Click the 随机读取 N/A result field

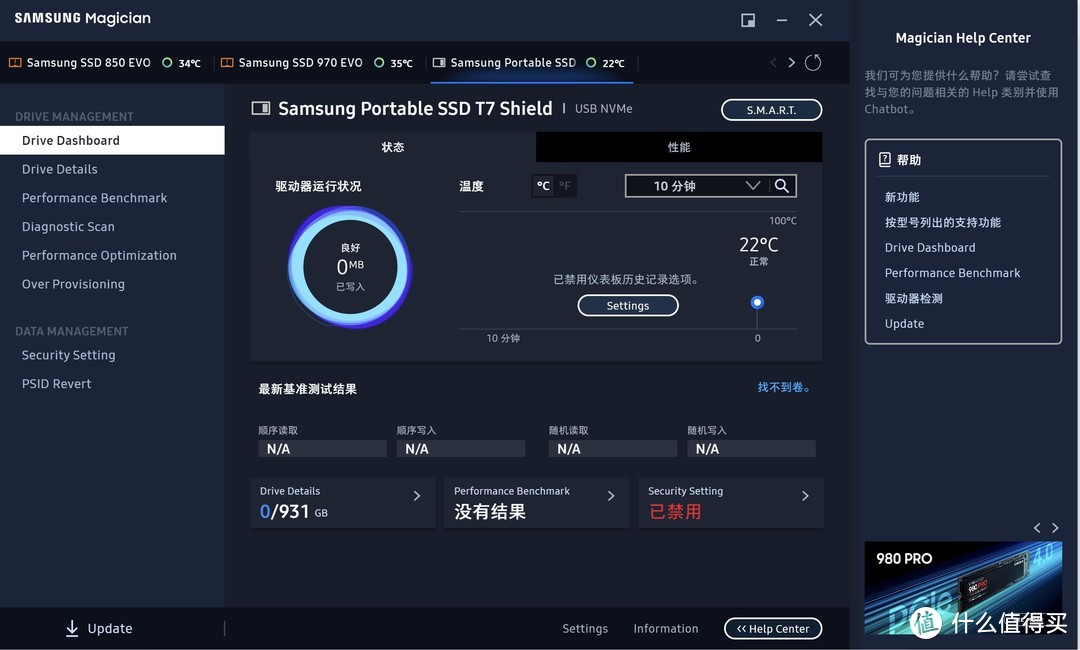(613, 449)
